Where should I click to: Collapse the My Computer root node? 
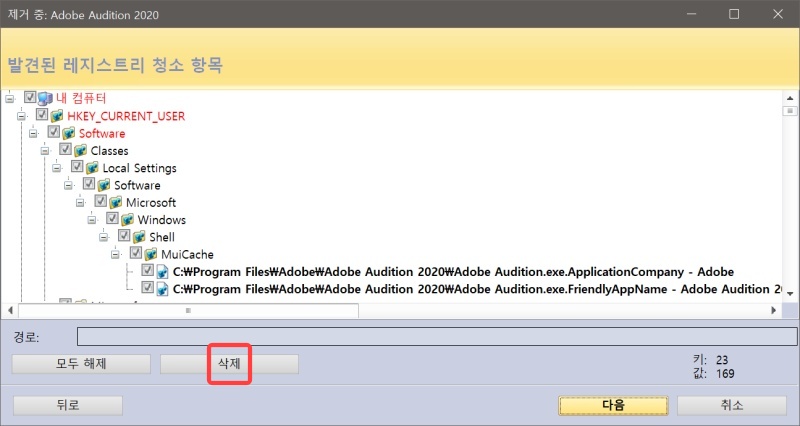[10, 99]
